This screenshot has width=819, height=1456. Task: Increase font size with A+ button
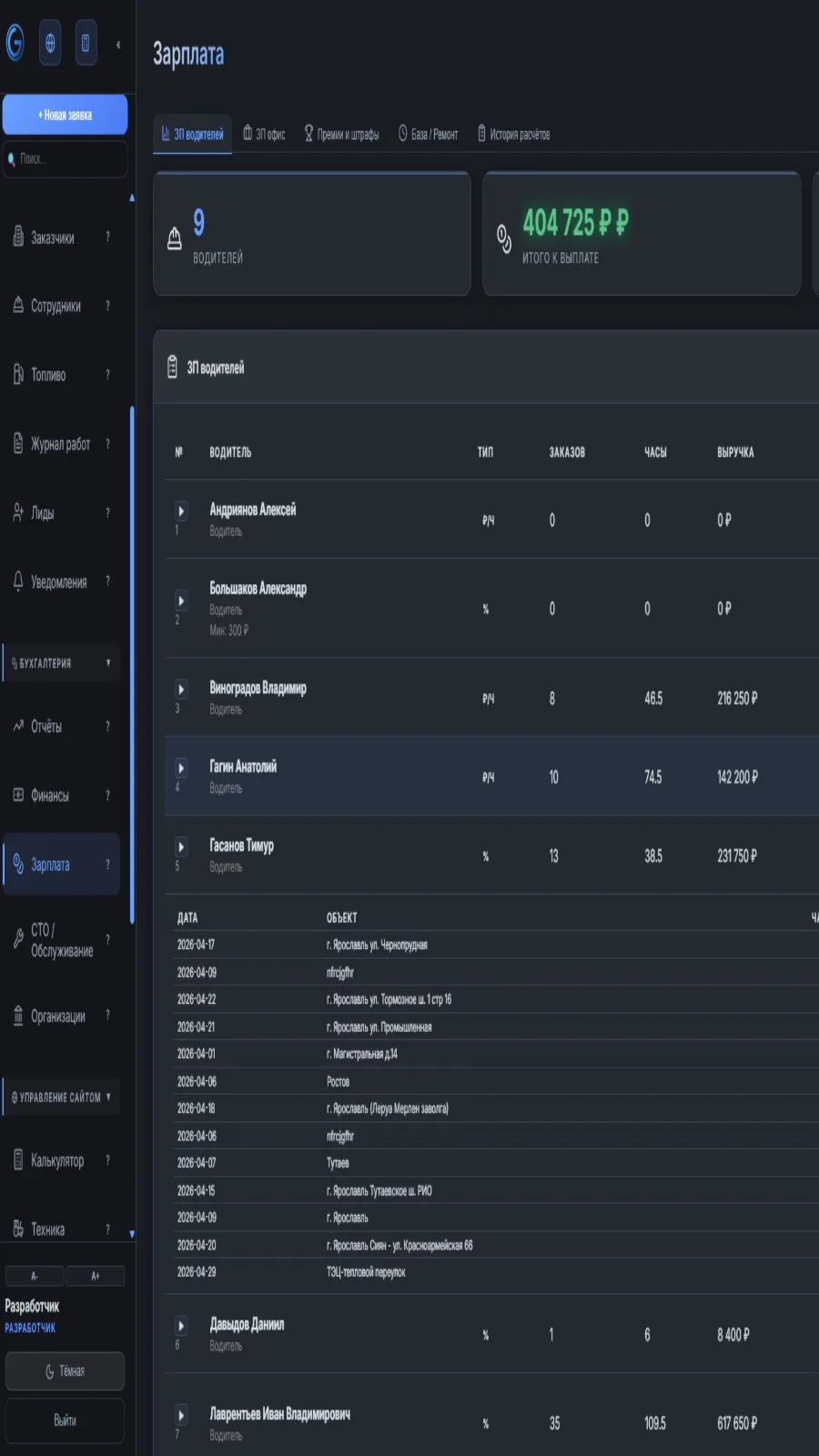click(x=95, y=1276)
